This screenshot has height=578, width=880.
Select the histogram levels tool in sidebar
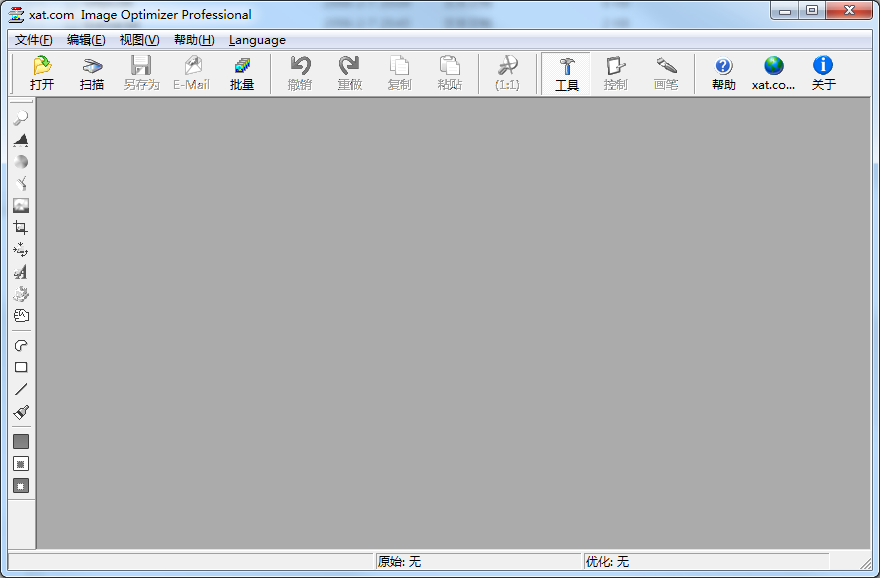pyautogui.click(x=21, y=140)
